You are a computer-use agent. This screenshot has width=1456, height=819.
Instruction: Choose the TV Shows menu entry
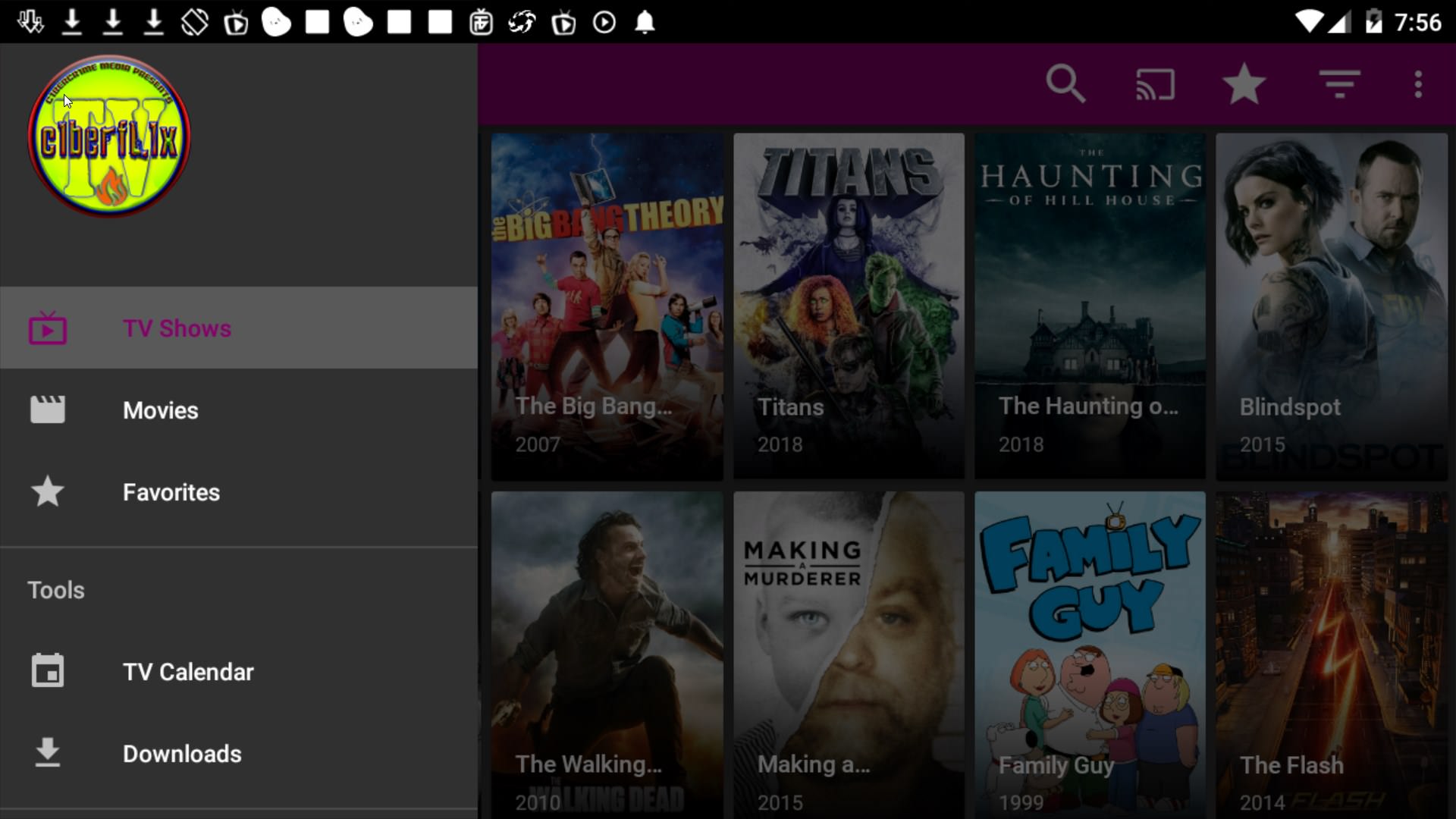[x=239, y=328]
